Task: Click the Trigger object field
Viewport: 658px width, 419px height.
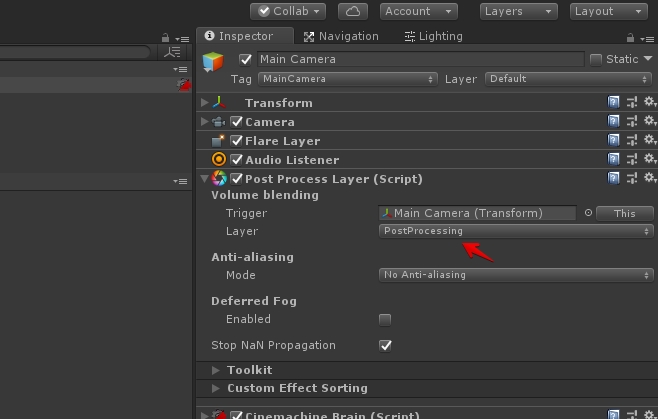Action: tap(477, 213)
